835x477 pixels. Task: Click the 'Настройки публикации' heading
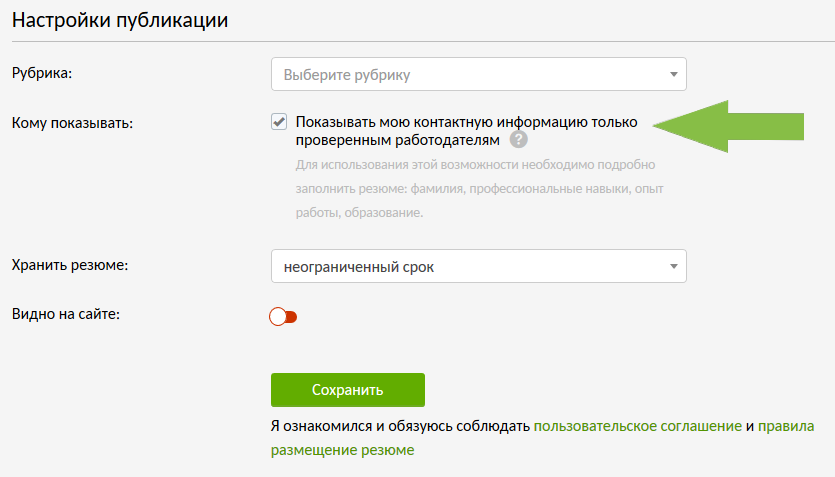tap(120, 20)
